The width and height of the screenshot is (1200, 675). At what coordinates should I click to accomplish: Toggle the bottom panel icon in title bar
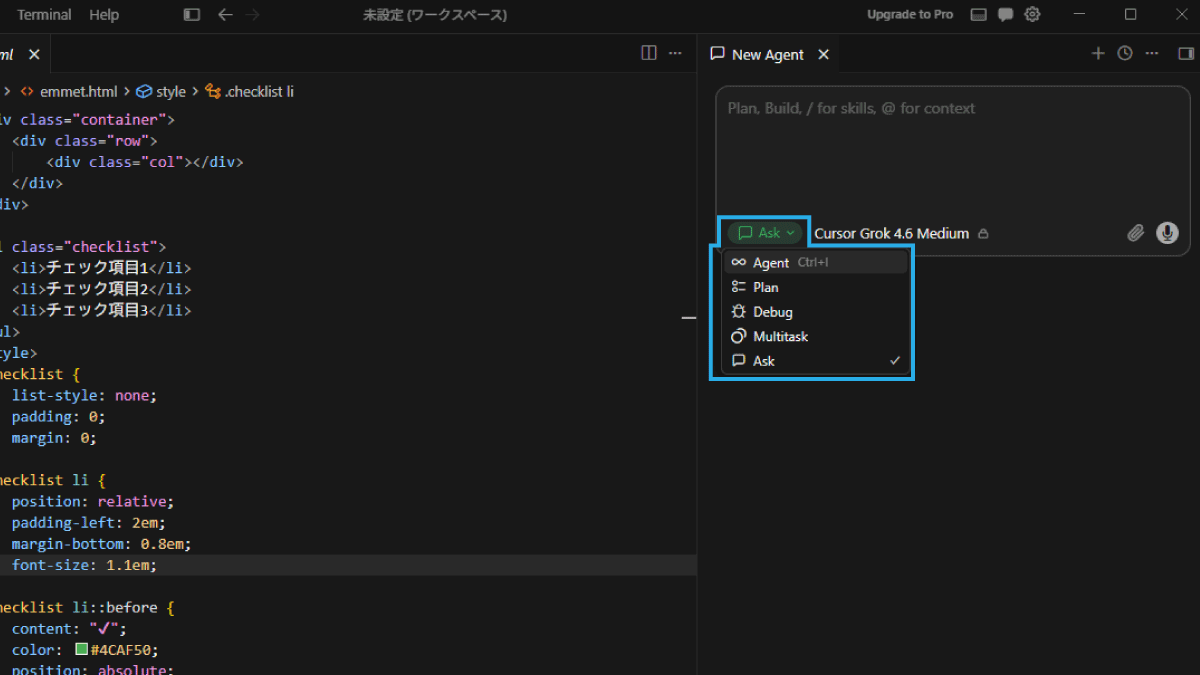pos(979,15)
